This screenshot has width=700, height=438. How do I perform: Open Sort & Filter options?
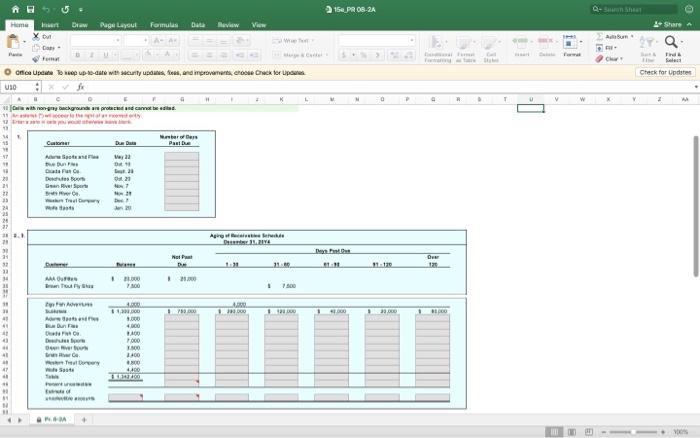coord(648,48)
